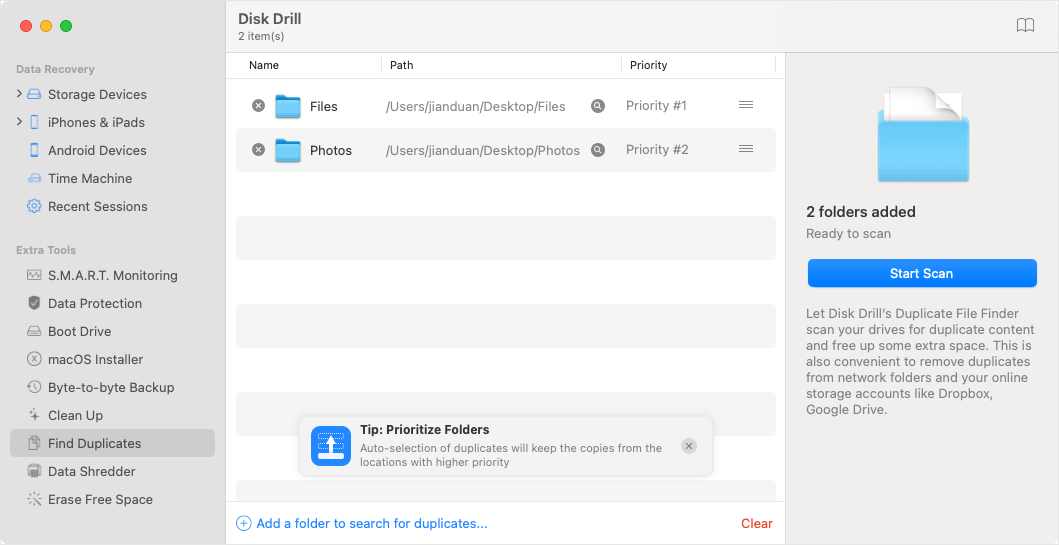
Task: Sort by the Path column header
Action: pyautogui.click(x=401, y=66)
